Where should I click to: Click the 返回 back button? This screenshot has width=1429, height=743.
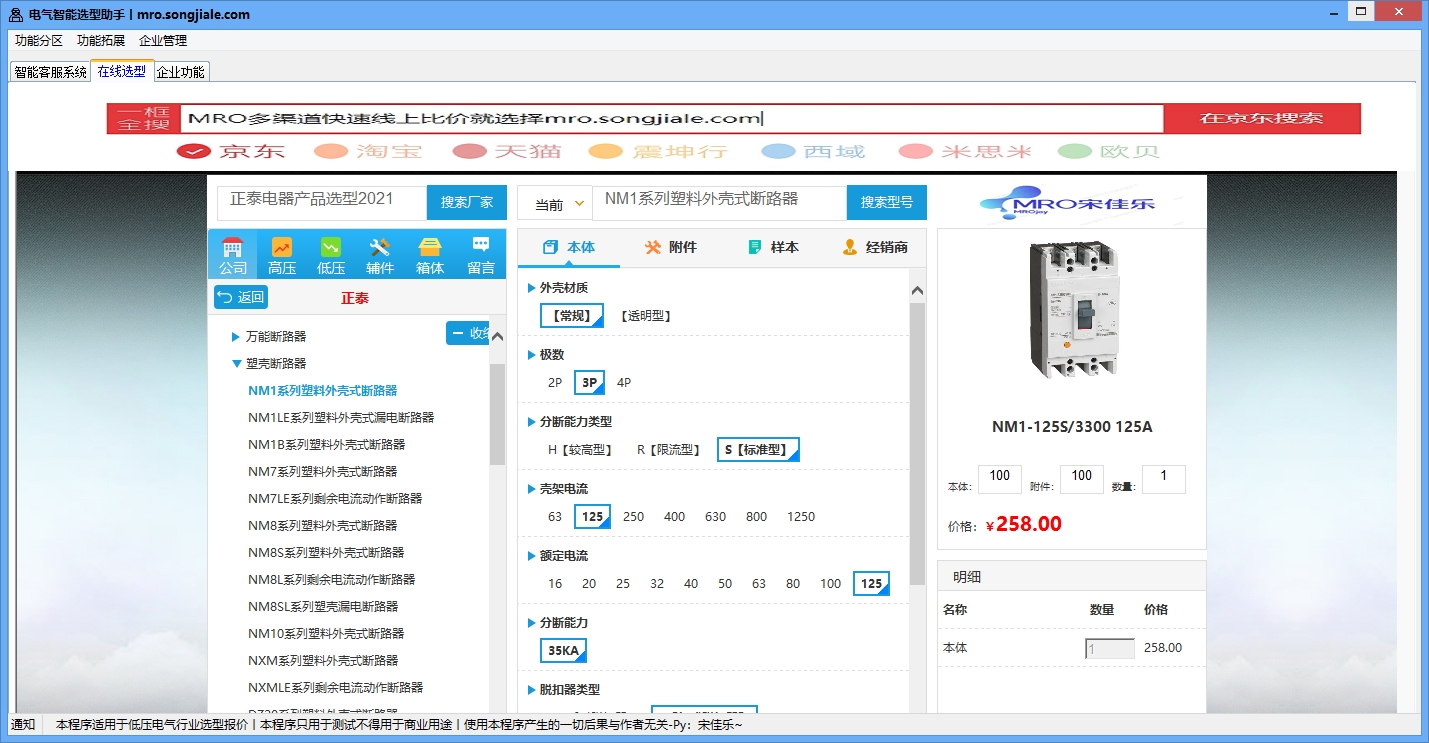241,297
